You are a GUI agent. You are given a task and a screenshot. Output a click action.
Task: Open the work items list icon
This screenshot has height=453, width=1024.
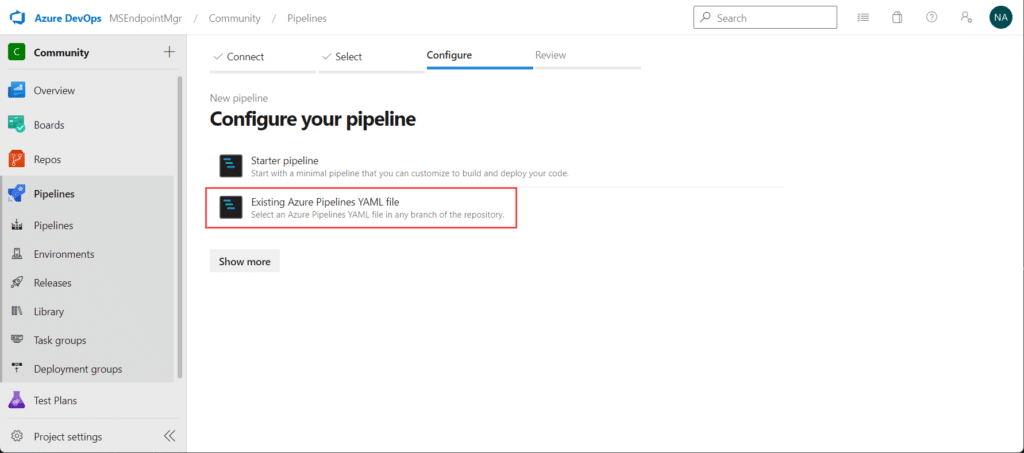coord(863,18)
